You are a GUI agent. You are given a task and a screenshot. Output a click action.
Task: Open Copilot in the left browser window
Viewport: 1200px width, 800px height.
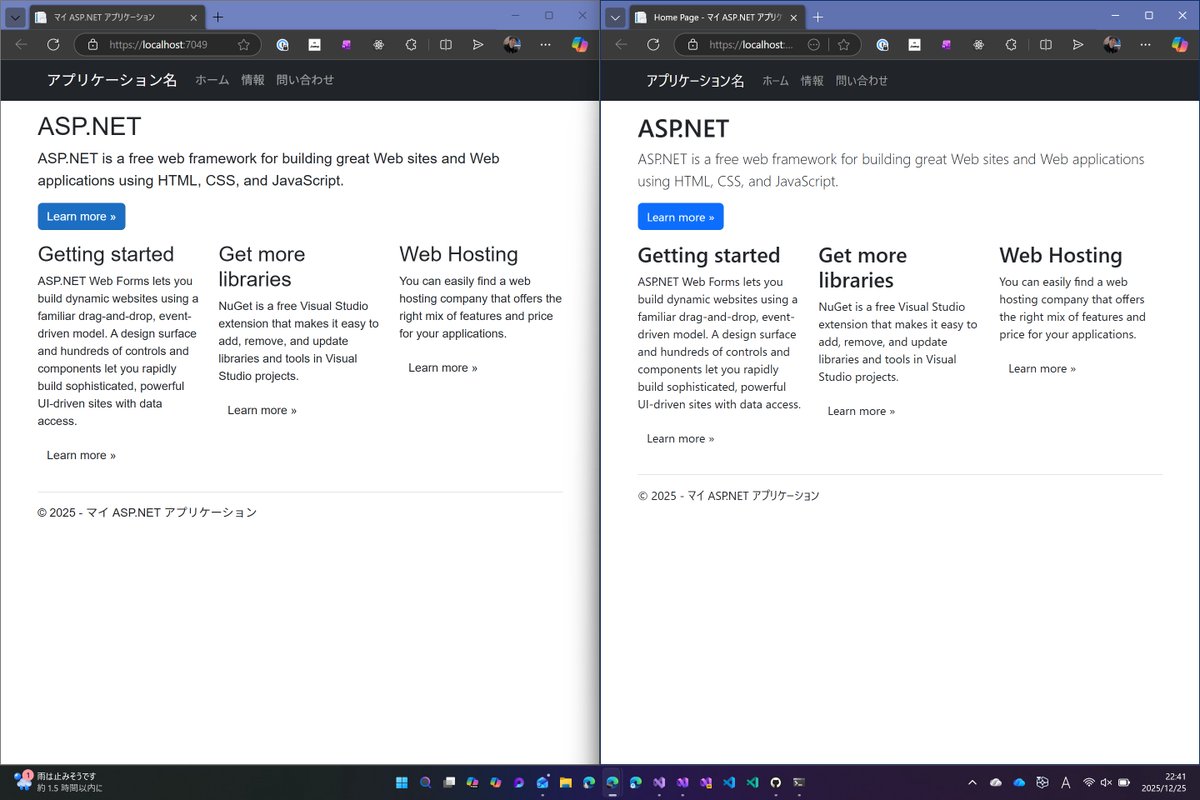(x=579, y=45)
